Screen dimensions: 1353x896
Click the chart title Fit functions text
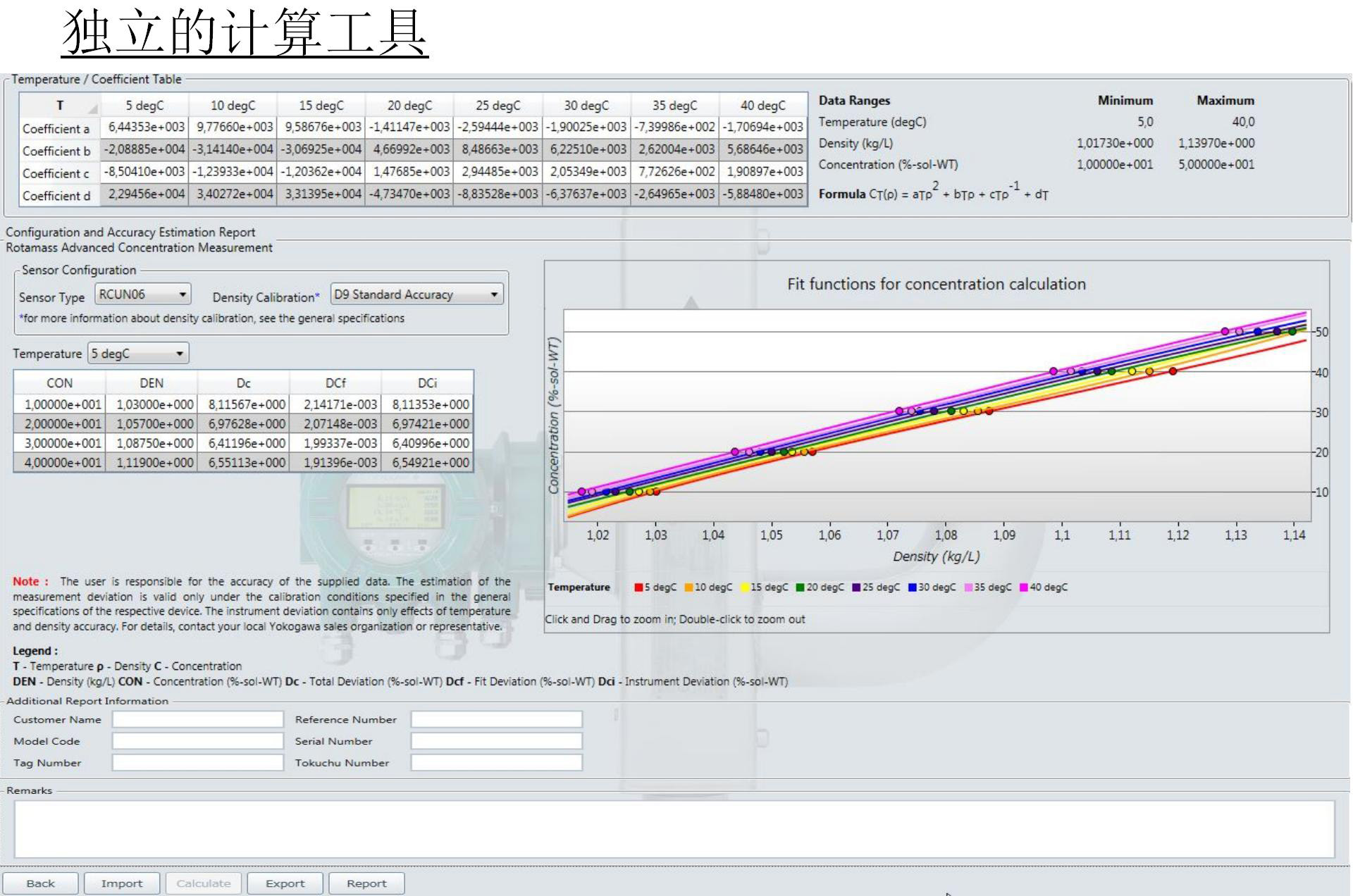coord(937,284)
